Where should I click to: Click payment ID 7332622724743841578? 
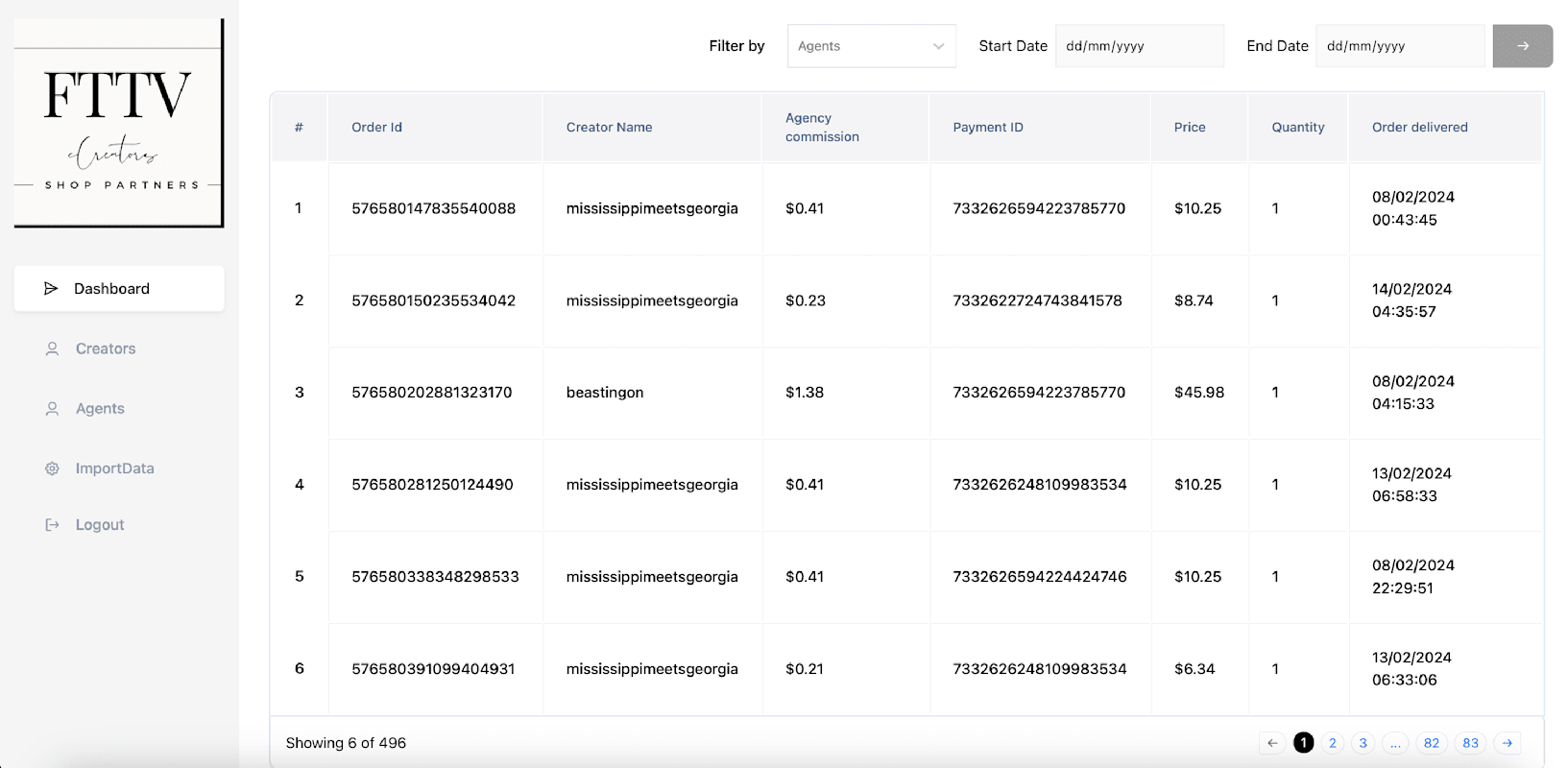click(1037, 300)
